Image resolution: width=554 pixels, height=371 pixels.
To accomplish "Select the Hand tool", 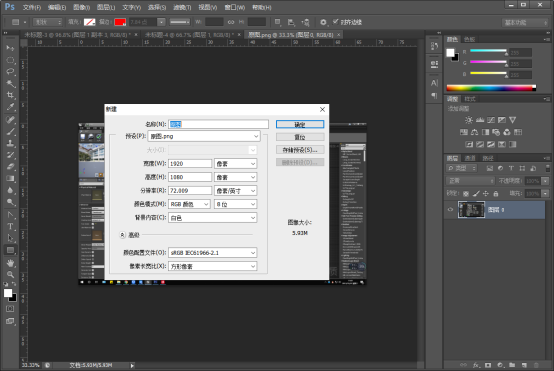I will (10, 263).
